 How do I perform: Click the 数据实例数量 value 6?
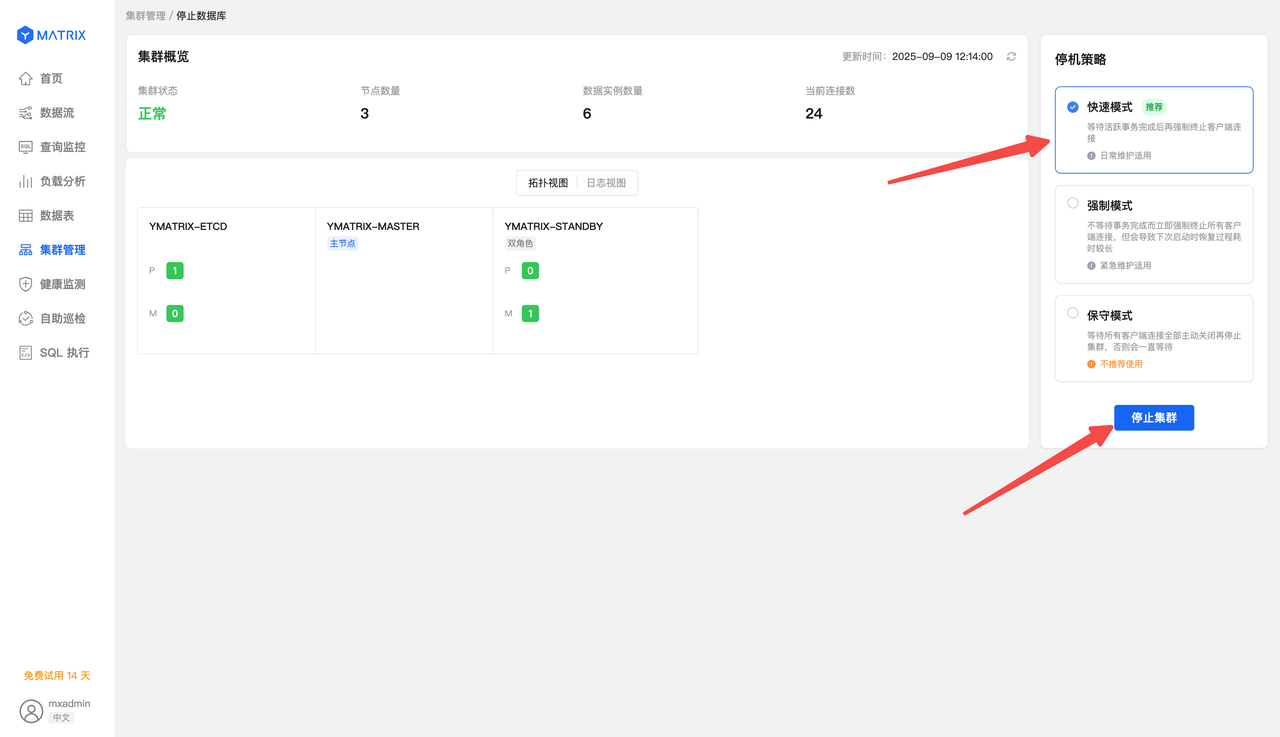click(587, 114)
